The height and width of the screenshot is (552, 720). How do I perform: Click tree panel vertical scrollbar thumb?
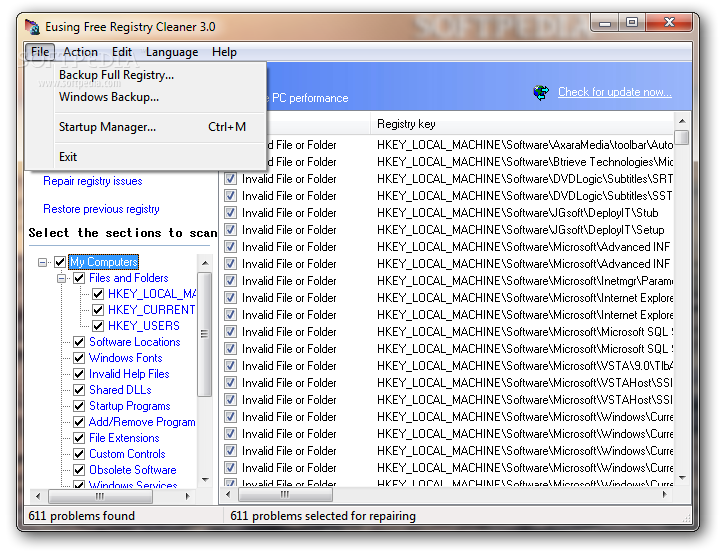205,334
